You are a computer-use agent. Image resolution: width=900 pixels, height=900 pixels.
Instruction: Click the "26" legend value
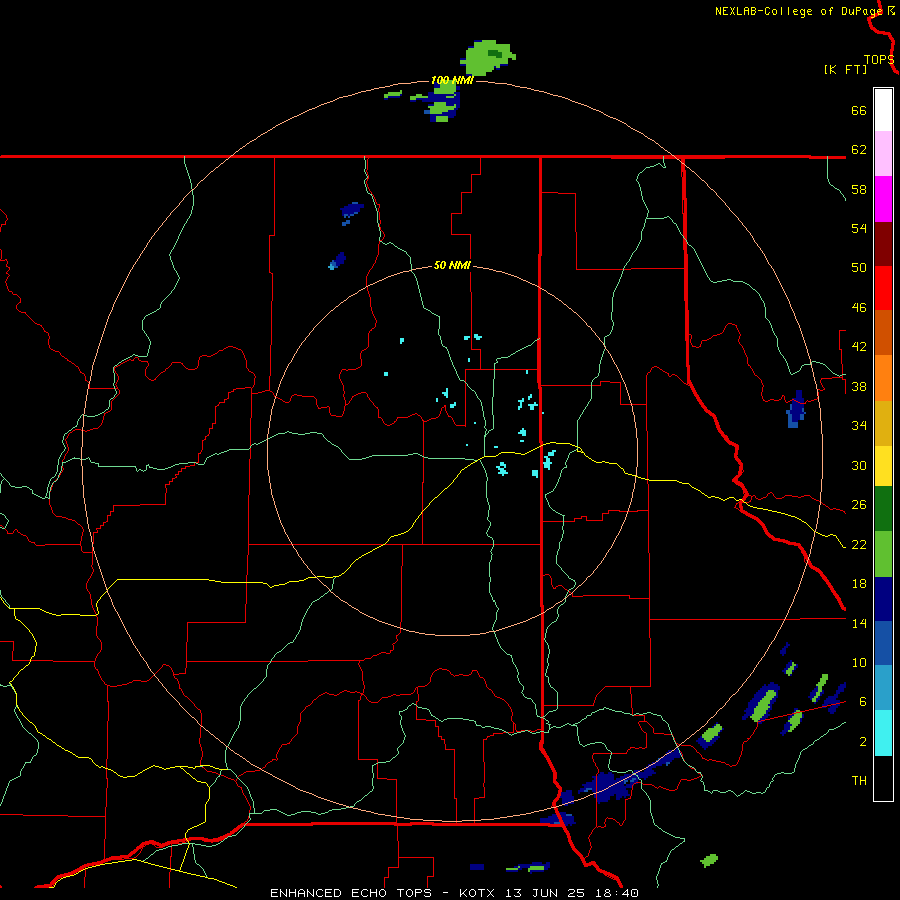pos(859,505)
